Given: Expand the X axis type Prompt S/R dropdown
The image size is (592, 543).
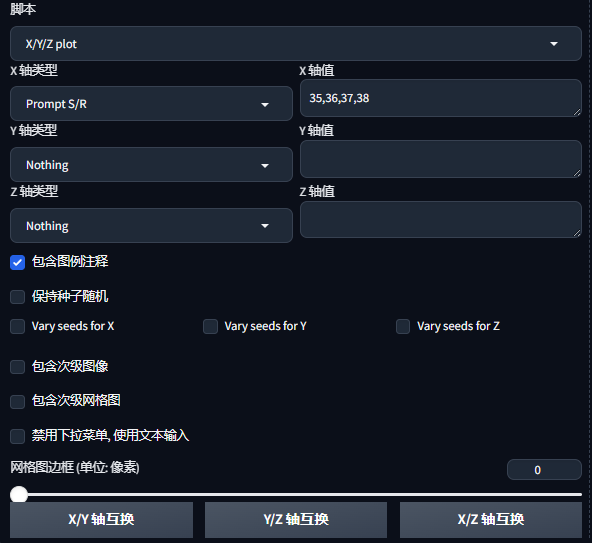Looking at the screenshot, I should click(x=151, y=103).
